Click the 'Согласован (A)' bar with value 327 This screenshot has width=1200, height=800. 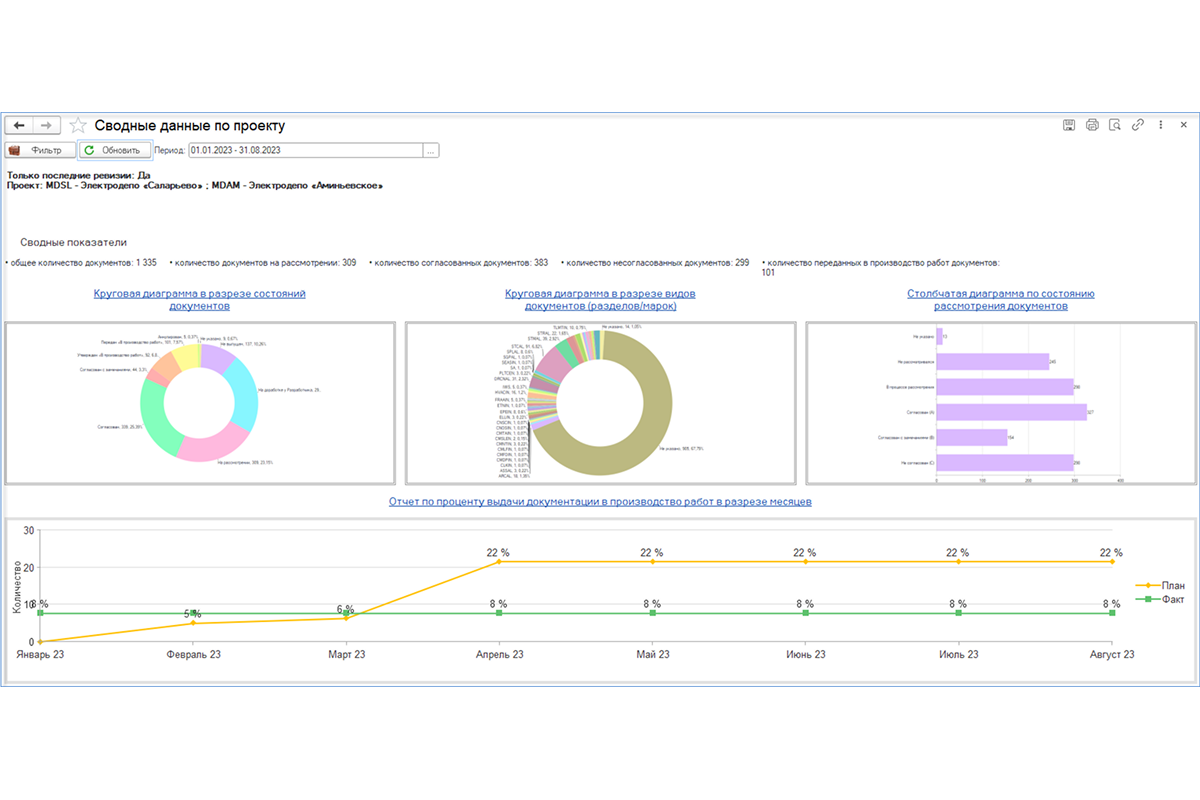click(x=1011, y=412)
